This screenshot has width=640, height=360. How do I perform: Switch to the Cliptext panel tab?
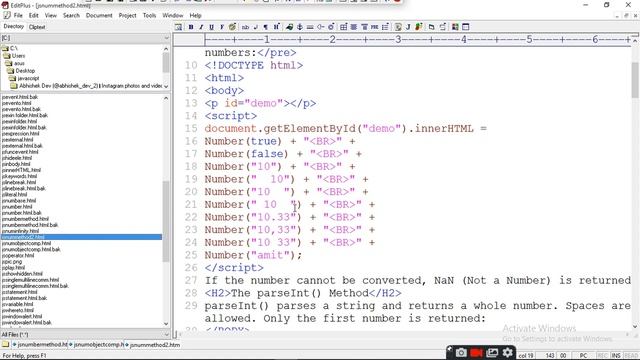point(37,27)
